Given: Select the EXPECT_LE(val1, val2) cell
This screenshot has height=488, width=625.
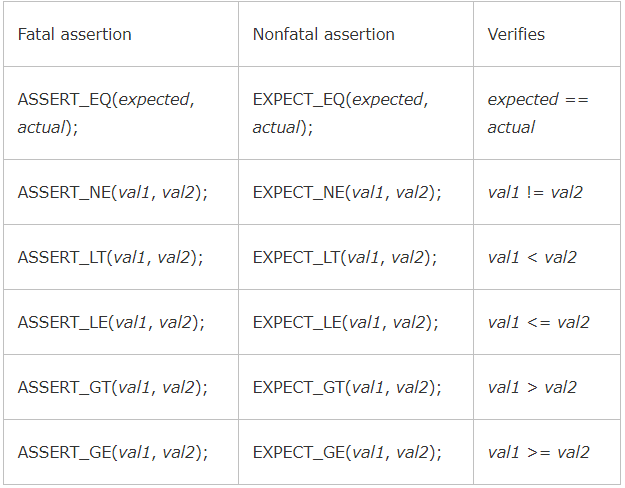Looking at the screenshot, I should [346, 322].
